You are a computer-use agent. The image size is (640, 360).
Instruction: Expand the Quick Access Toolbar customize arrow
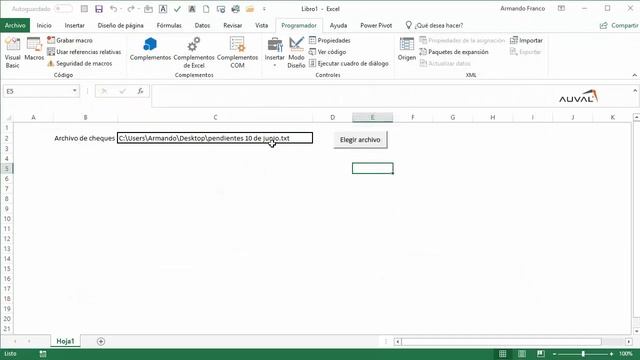(264, 9)
